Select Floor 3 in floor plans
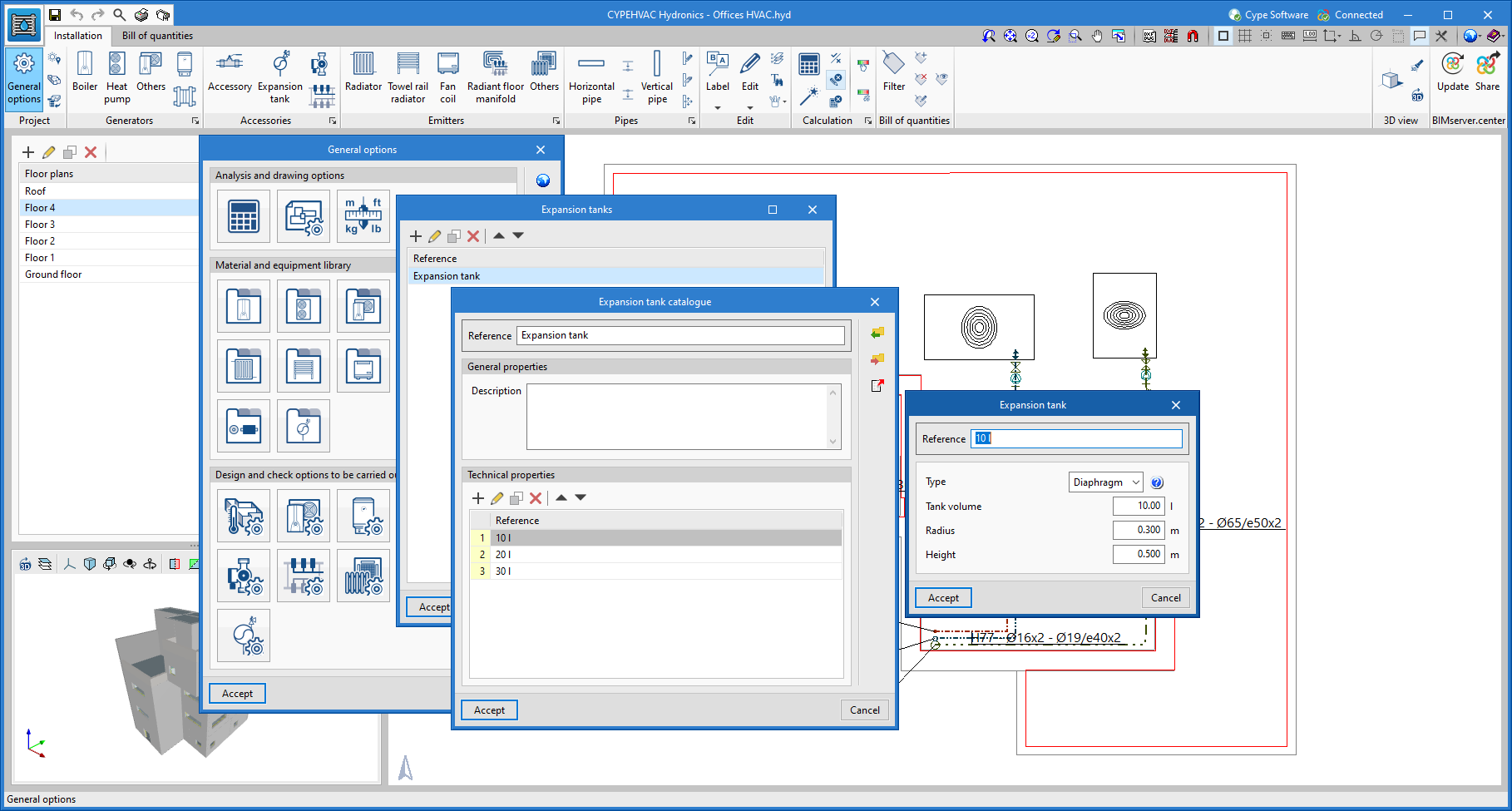 coord(40,225)
